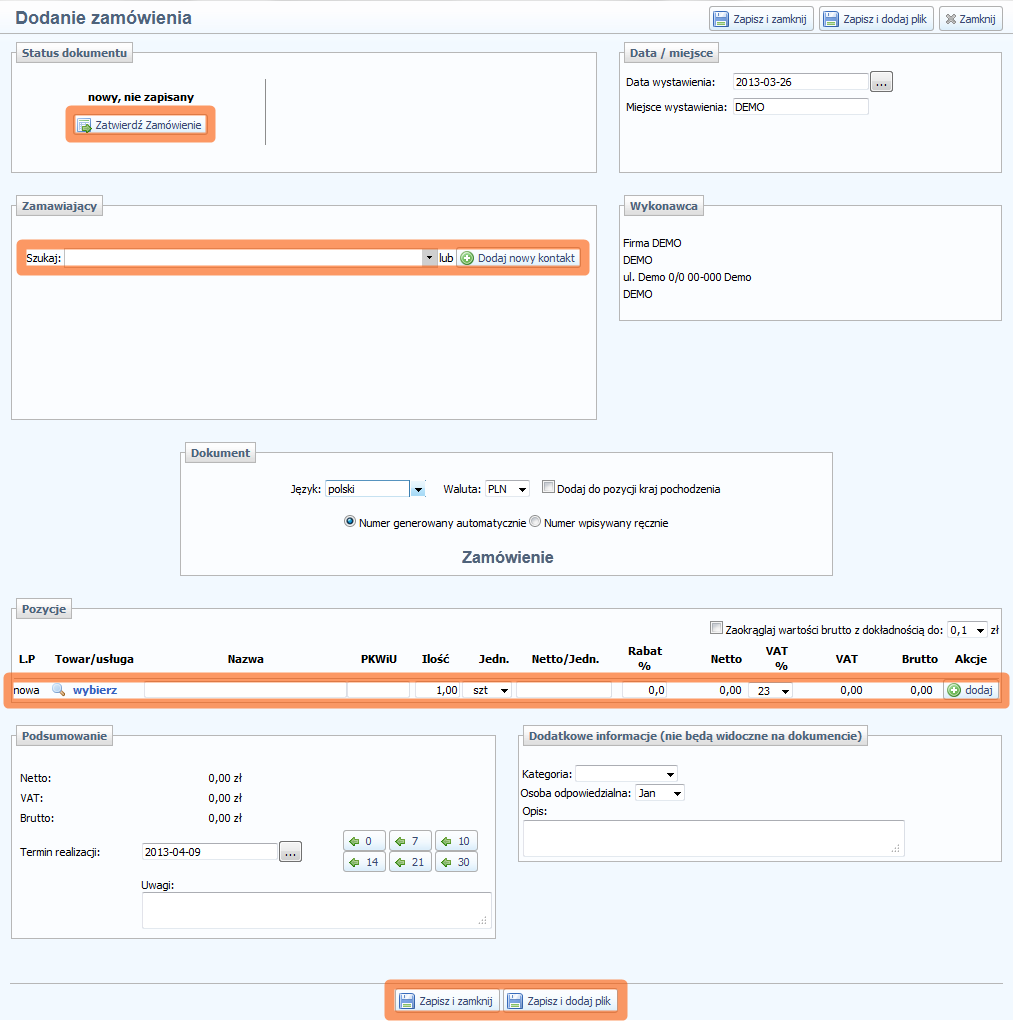Click Zatwierdź Zamówienie button
This screenshot has height=1021, width=1013.
click(141, 125)
